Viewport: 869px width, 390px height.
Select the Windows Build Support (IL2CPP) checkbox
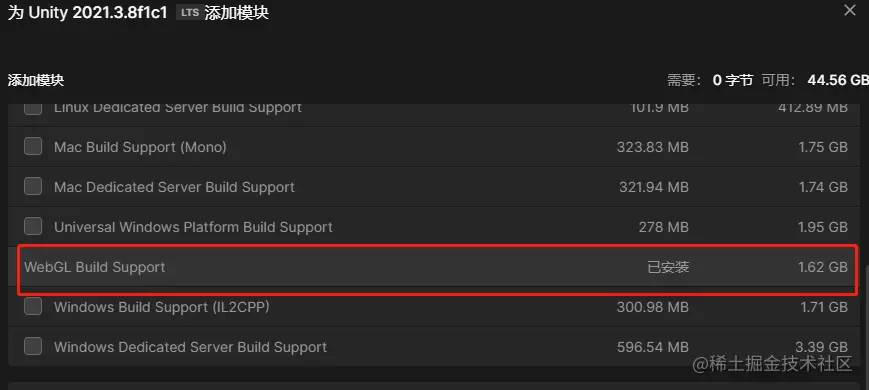click(33, 306)
